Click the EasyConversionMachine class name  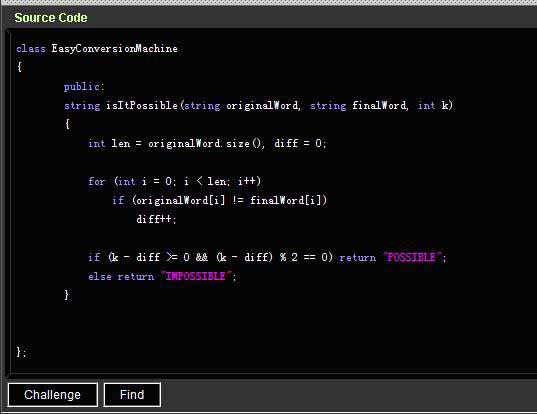(114, 49)
